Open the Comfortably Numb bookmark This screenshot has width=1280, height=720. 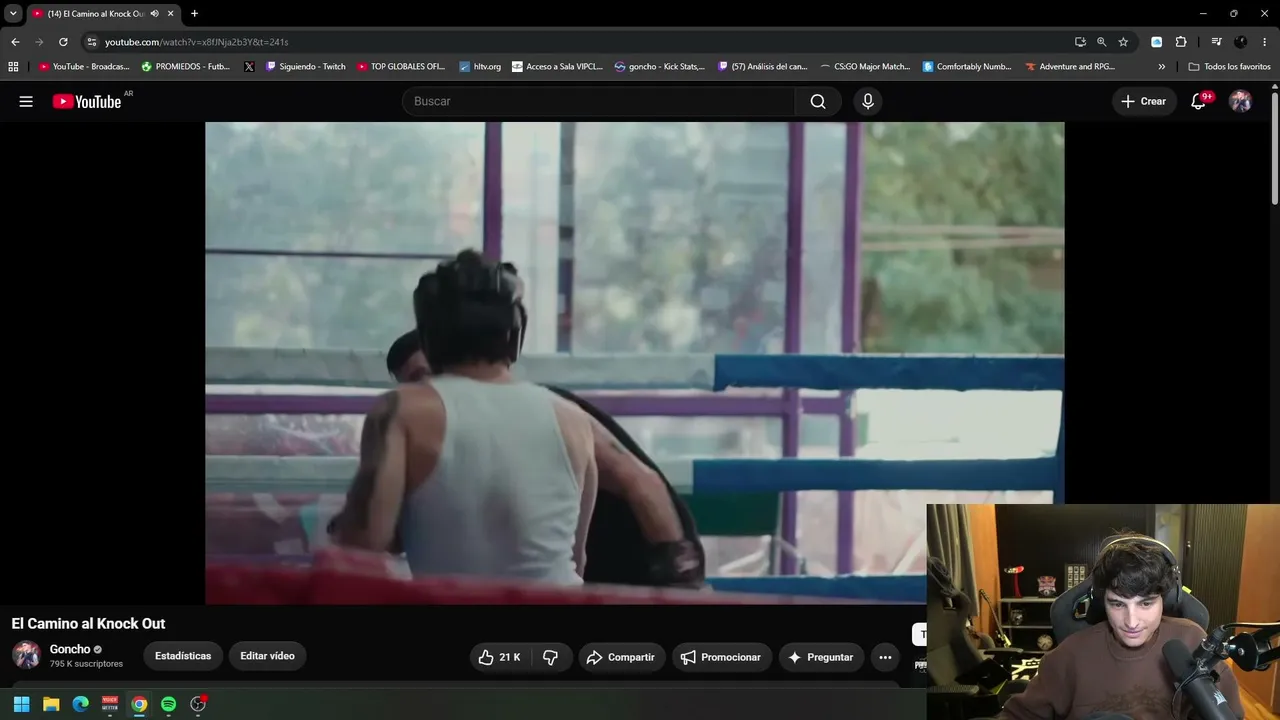pos(967,67)
